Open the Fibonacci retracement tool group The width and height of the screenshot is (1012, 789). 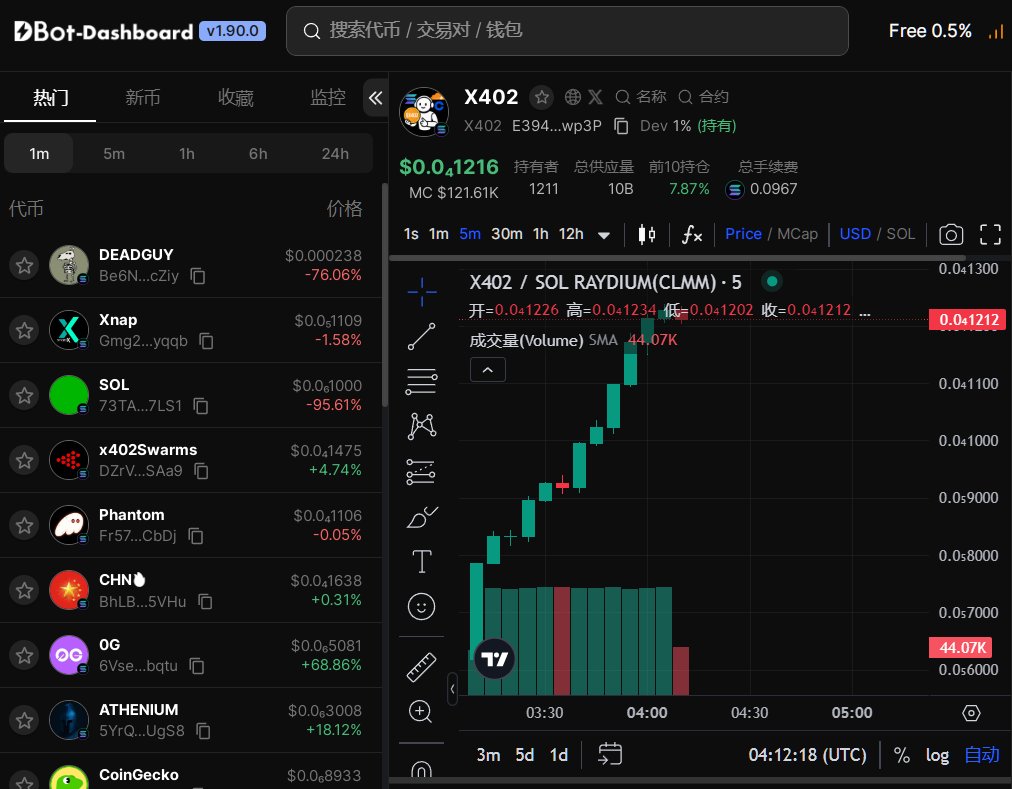(x=421, y=381)
